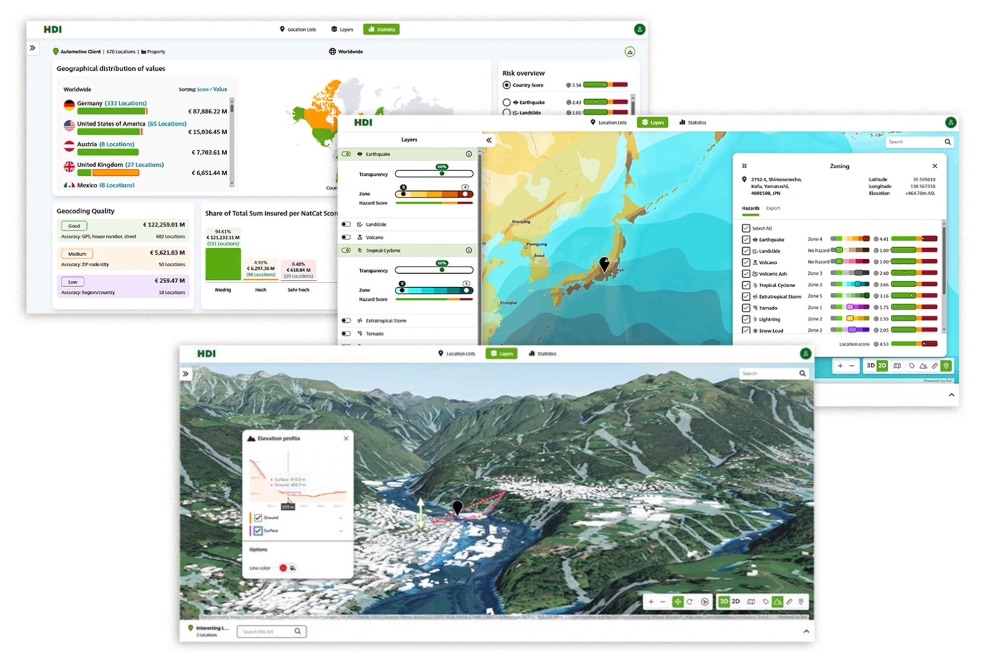The width and height of the screenshot is (999, 656).
Task: Close the Zoning panel
Action: tap(935, 166)
